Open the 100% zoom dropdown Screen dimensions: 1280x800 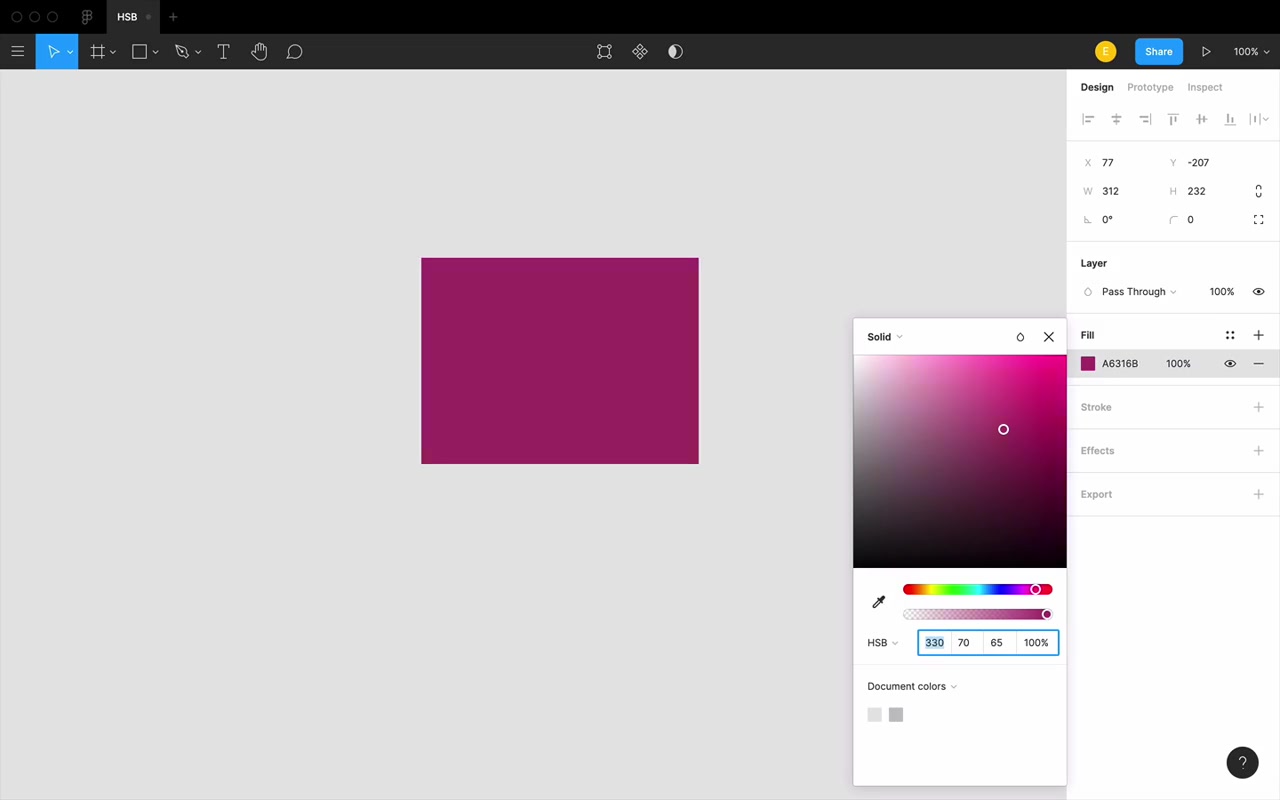(x=1251, y=52)
